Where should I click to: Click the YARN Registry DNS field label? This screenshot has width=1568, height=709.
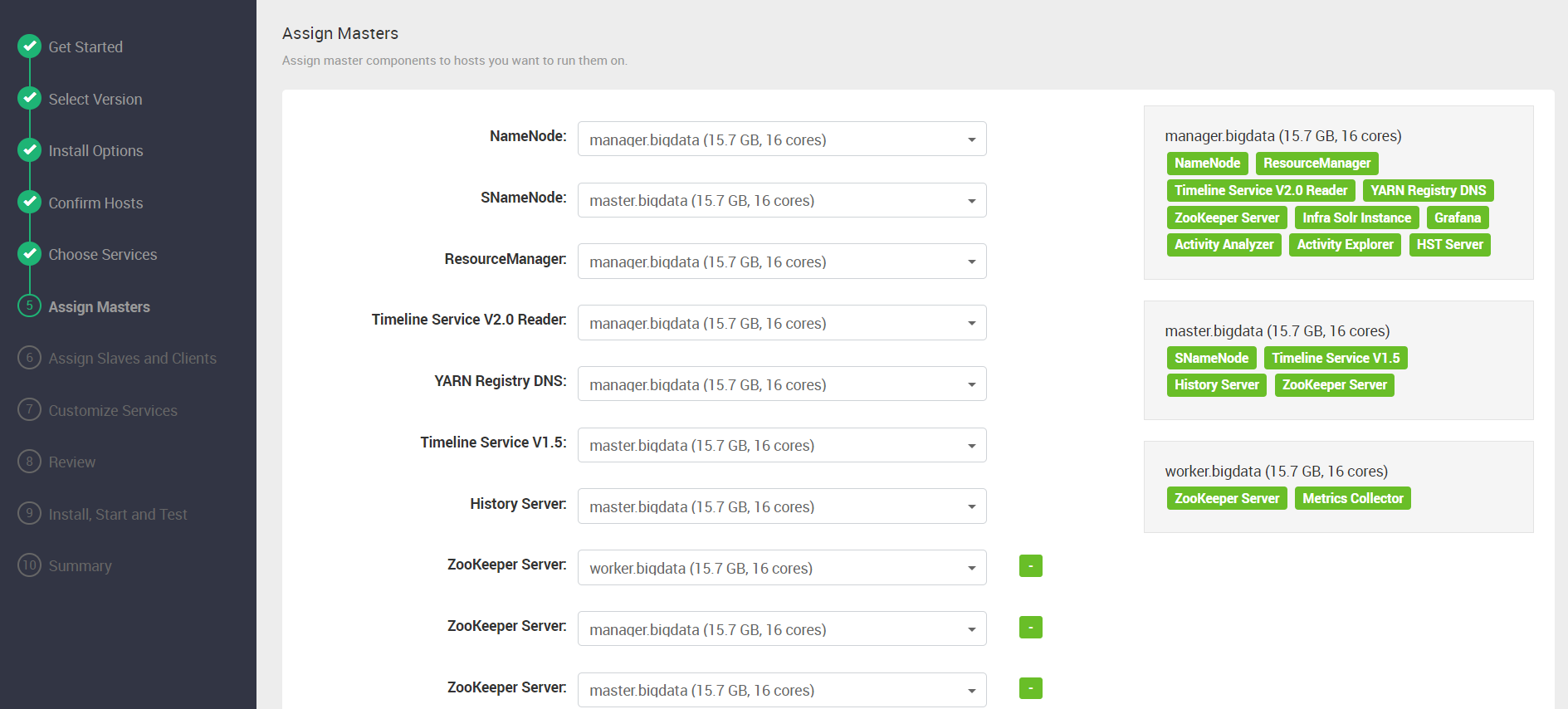501,381
